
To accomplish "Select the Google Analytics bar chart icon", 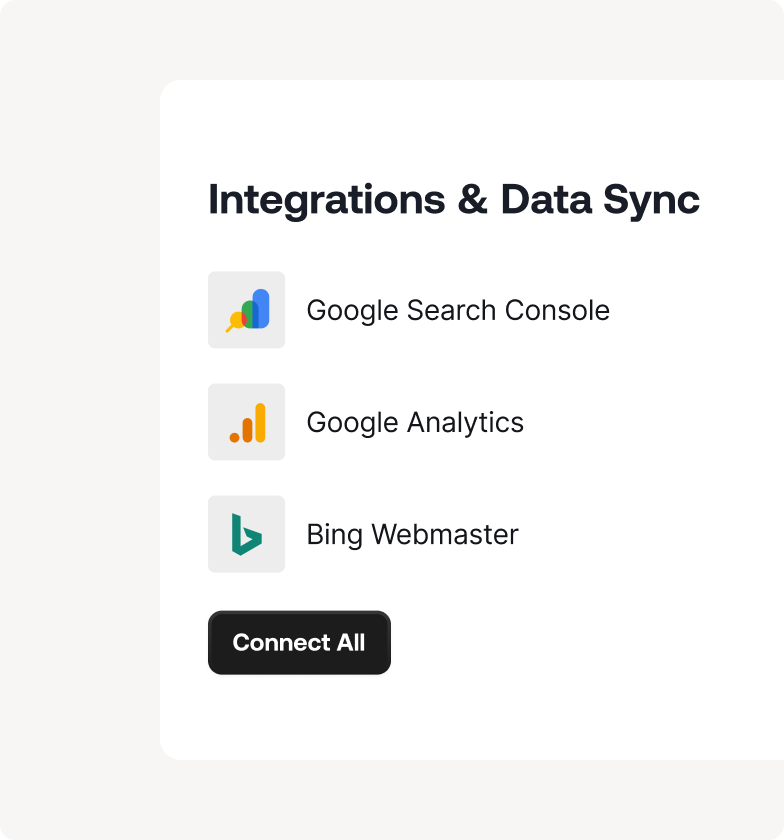I will pos(247,422).
